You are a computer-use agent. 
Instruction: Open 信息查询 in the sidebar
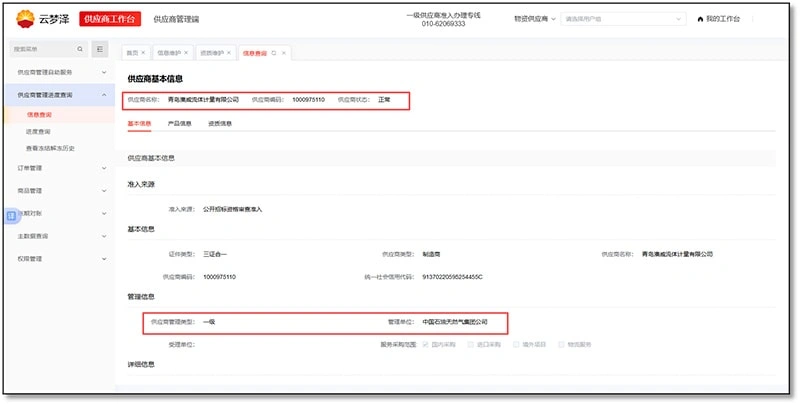pos(39,115)
